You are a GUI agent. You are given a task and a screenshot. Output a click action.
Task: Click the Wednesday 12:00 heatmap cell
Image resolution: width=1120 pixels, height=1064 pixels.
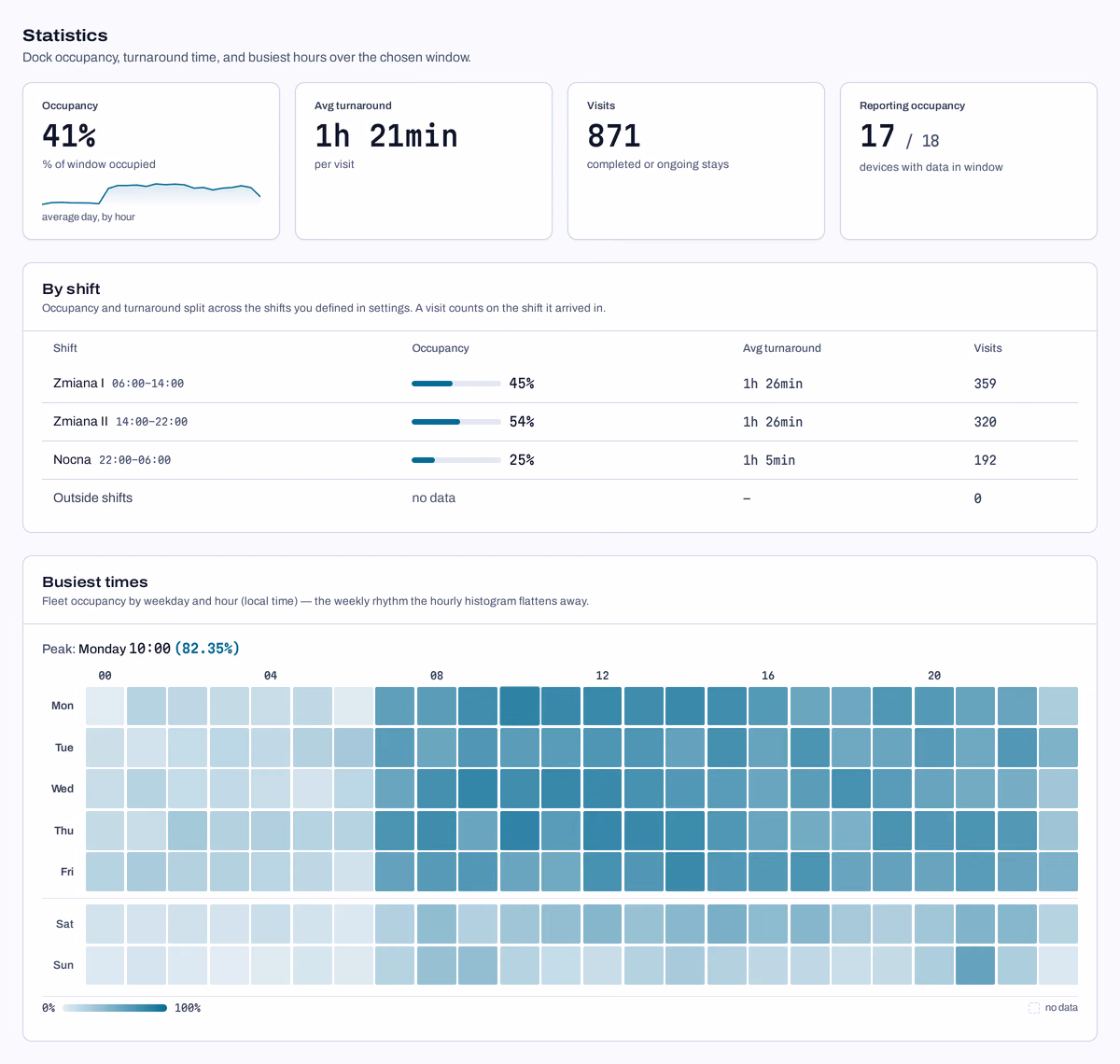tap(603, 789)
